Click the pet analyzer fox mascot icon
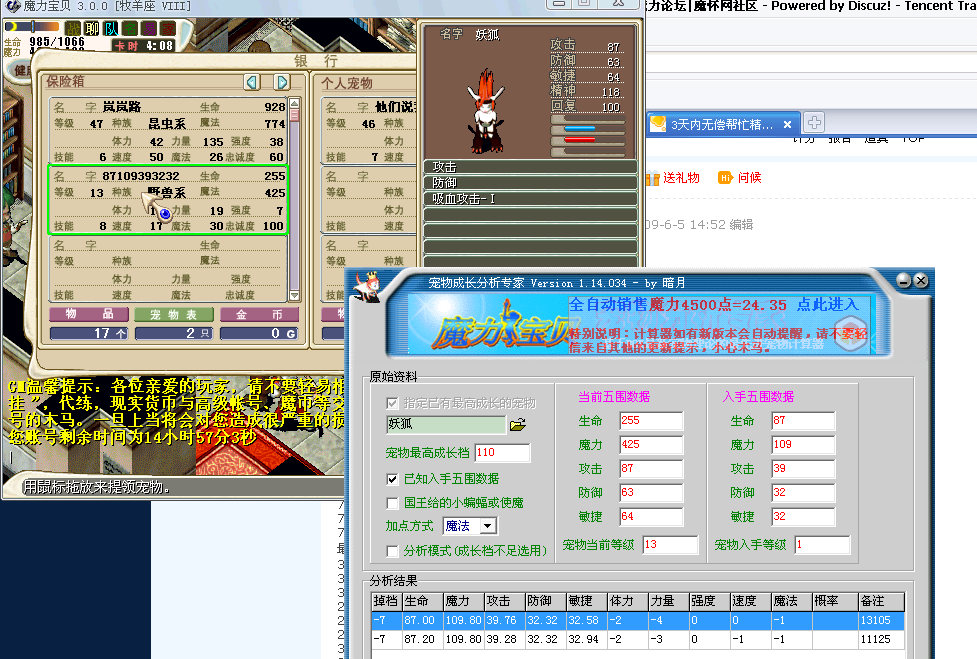The image size is (977, 659). click(x=368, y=287)
